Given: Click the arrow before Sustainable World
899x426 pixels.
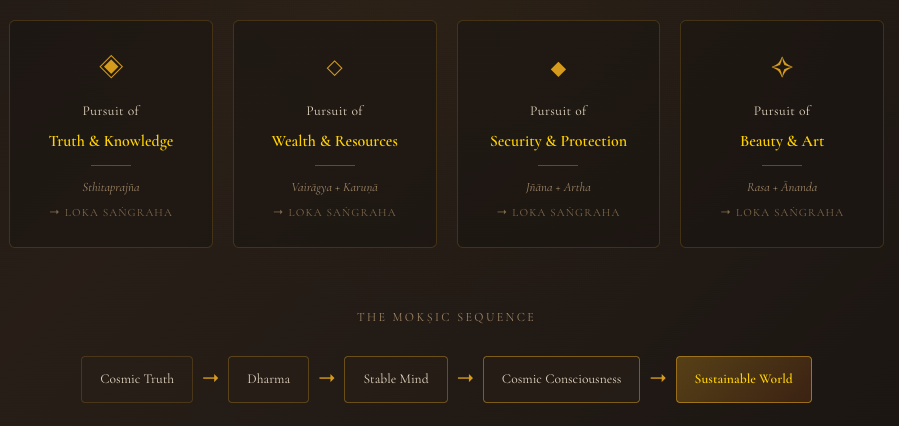Looking at the screenshot, I should [658, 378].
